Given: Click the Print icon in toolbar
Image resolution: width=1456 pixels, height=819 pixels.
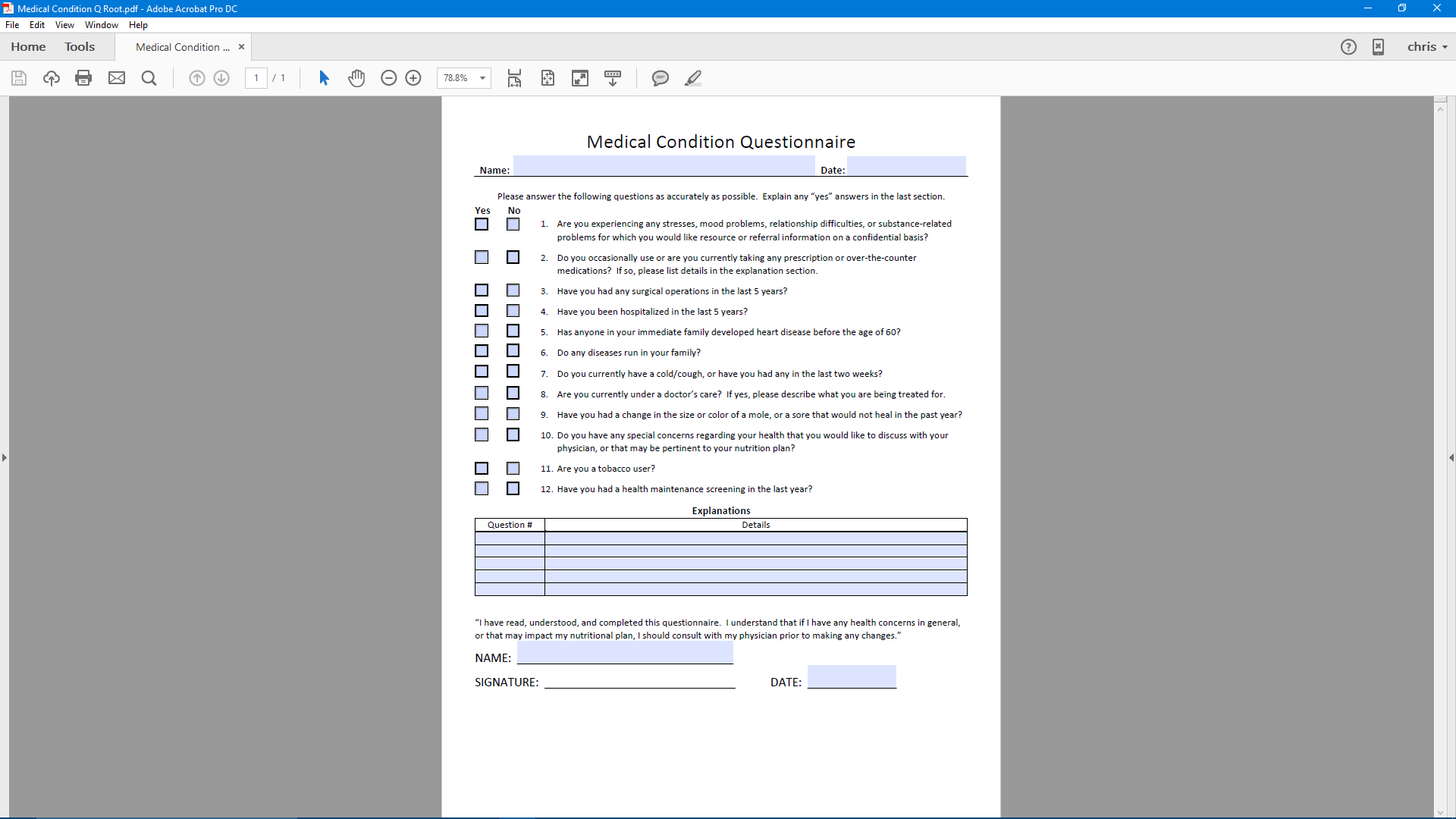Looking at the screenshot, I should click(x=83, y=78).
